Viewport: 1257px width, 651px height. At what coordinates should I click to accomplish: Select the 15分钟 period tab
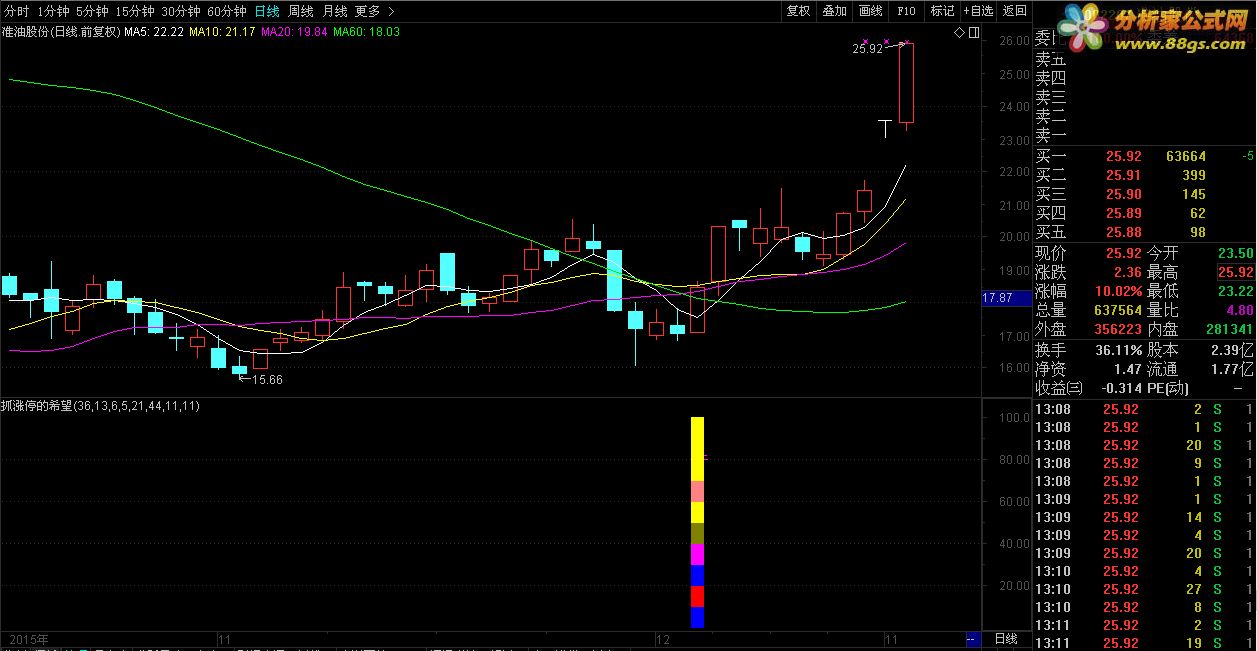(134, 11)
